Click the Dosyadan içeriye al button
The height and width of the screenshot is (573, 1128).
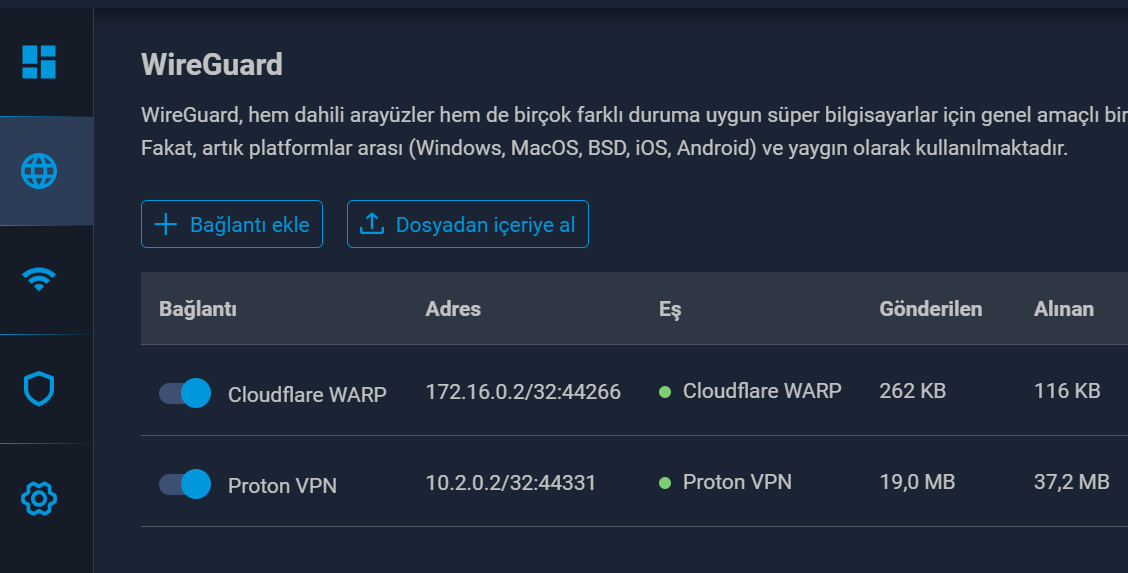tap(468, 224)
